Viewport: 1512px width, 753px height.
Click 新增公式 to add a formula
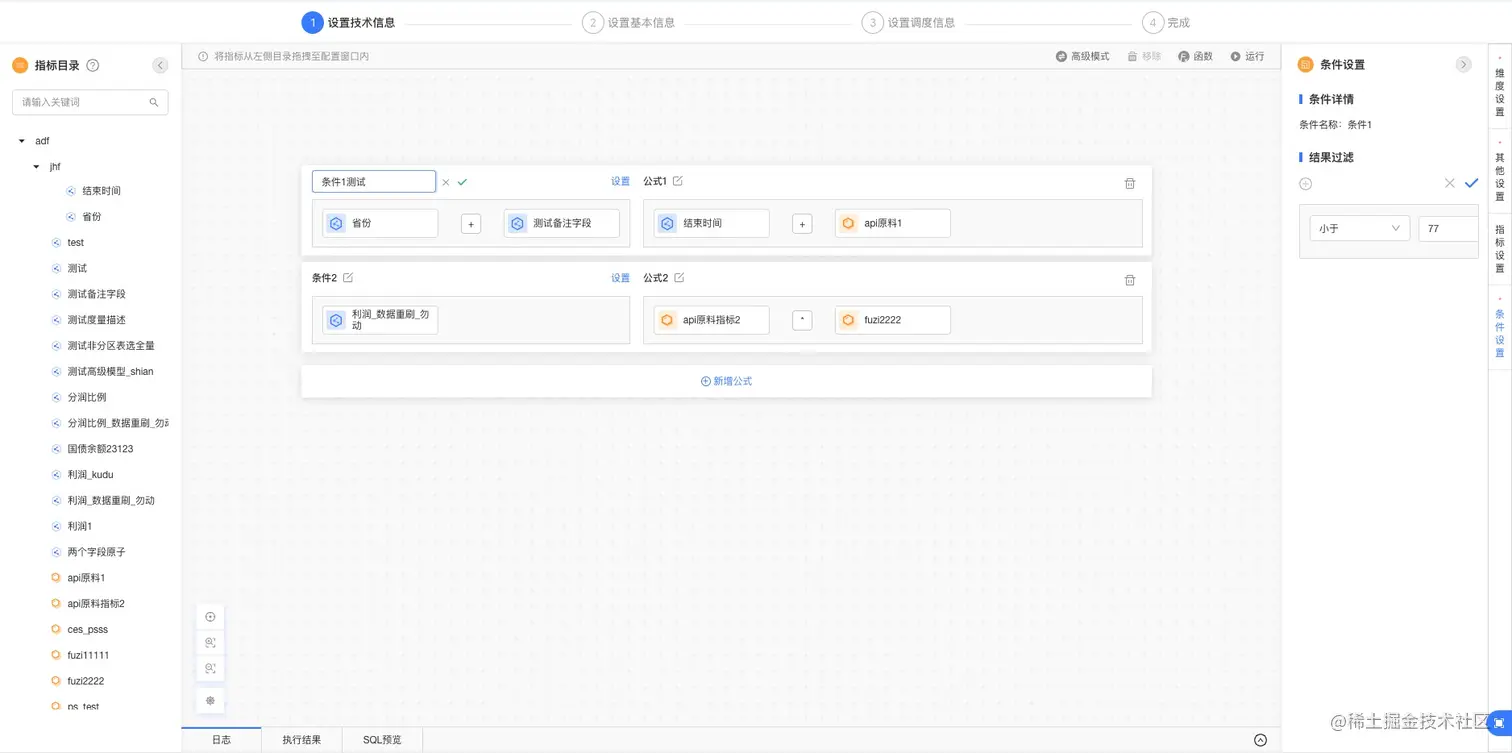pyautogui.click(x=726, y=381)
